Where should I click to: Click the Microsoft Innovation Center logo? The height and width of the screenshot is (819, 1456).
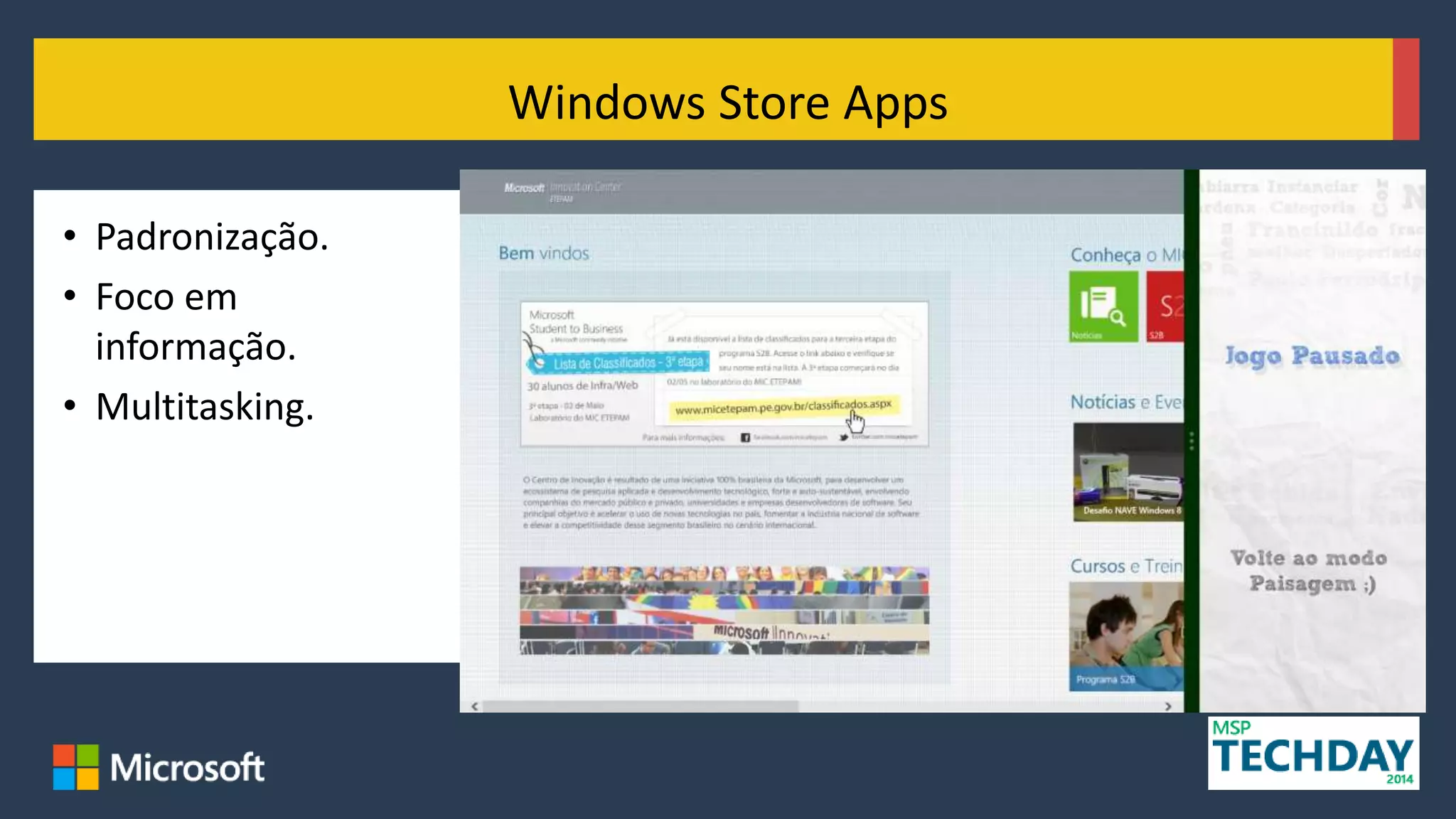coord(562,191)
